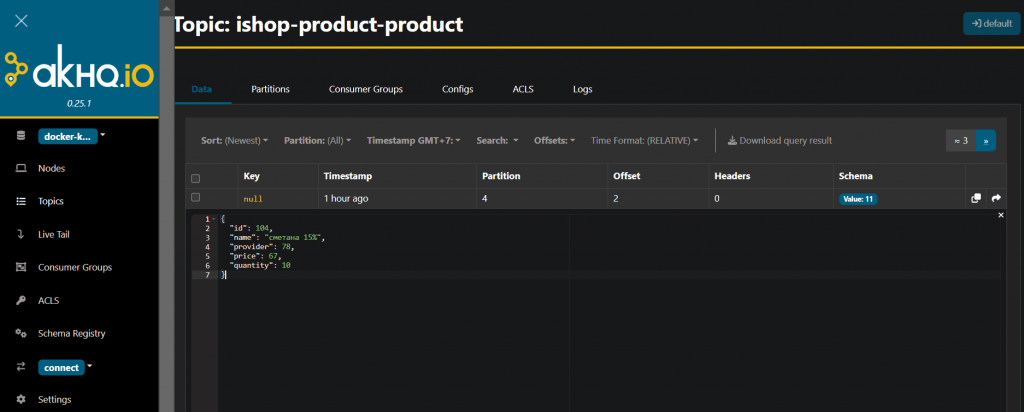The width and height of the screenshot is (1024, 412).
Task: Tick the select-all checkbox in table header
Action: click(196, 177)
